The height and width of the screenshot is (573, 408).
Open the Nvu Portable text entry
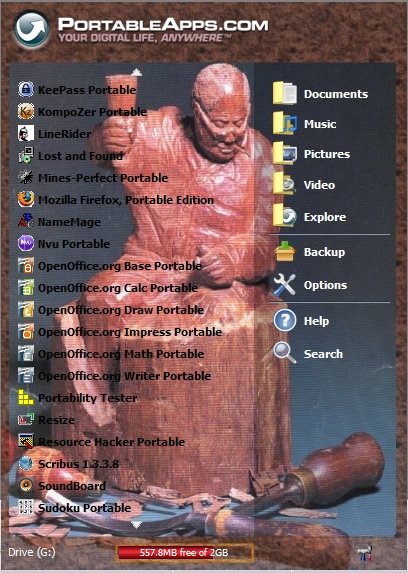(x=74, y=244)
